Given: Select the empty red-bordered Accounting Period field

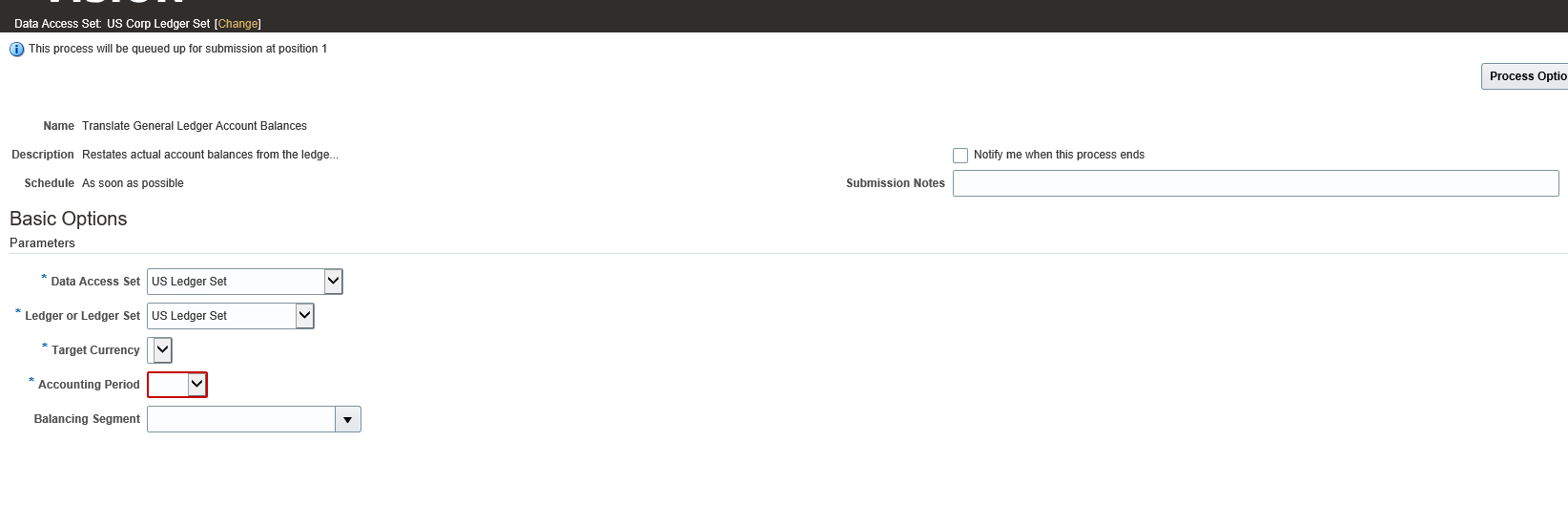Looking at the screenshot, I should (x=168, y=385).
